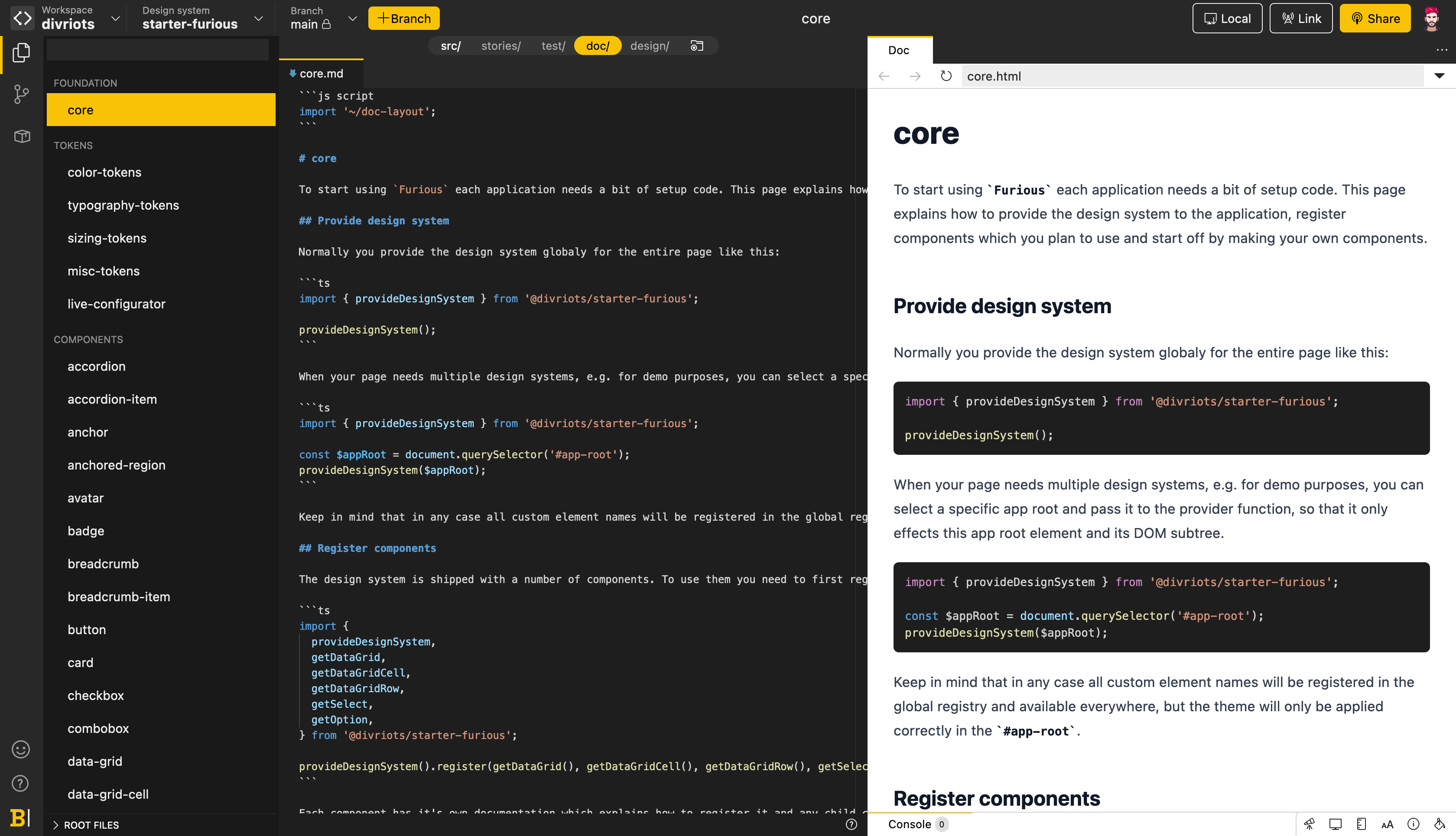
Task: Click the ruler measurement icon
Action: [1361, 824]
